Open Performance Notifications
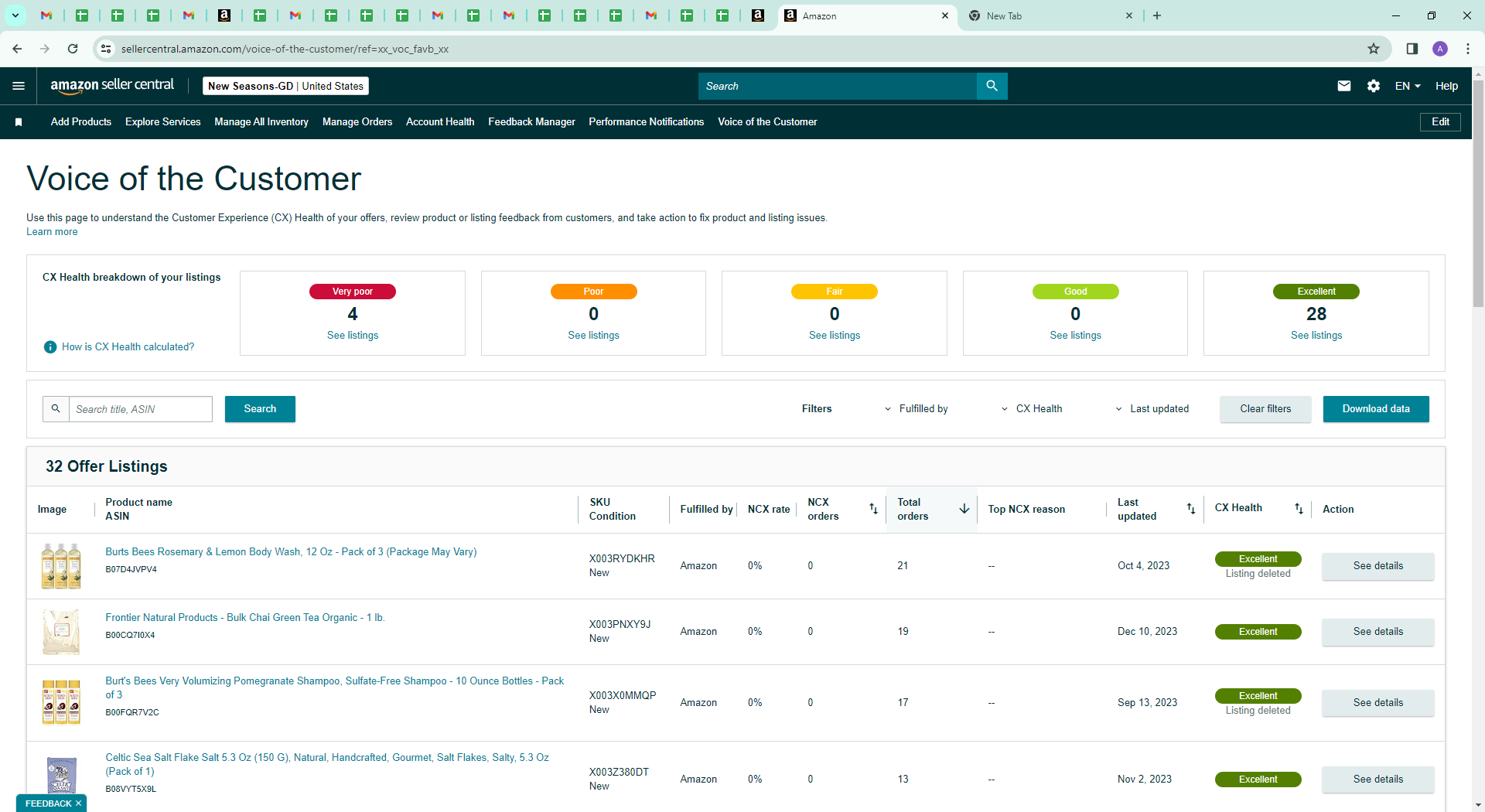 click(646, 122)
